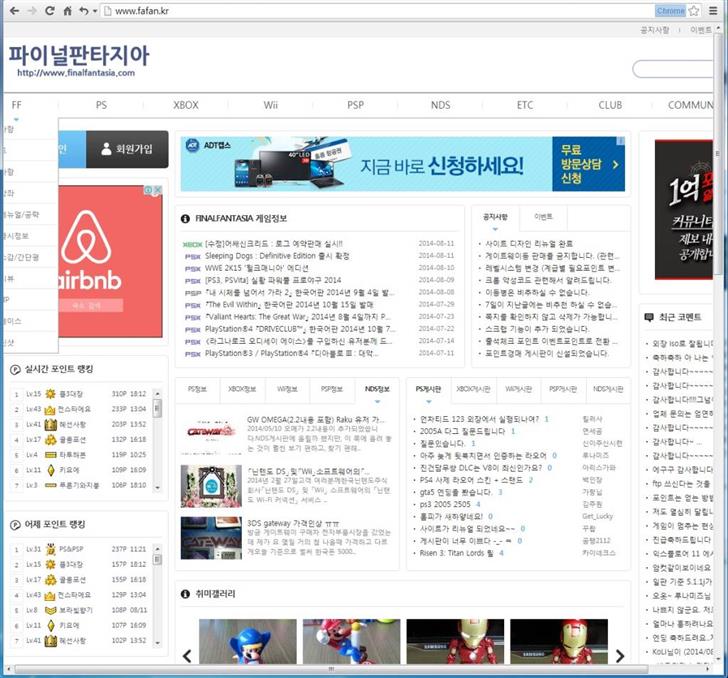Open the ETC navigation menu
This screenshot has height=678, width=728.
point(525,105)
